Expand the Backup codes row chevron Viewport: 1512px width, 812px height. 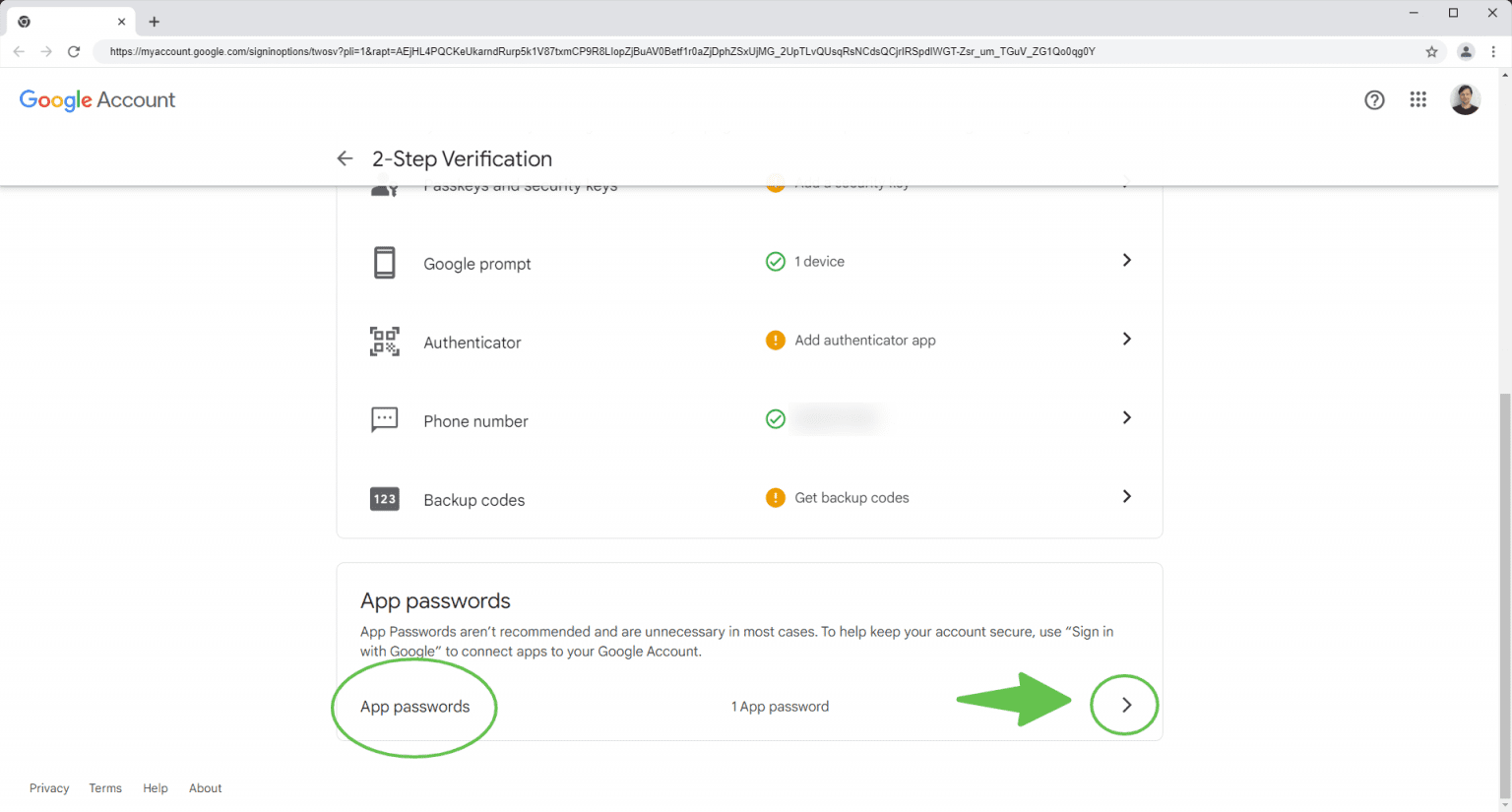pos(1126,496)
